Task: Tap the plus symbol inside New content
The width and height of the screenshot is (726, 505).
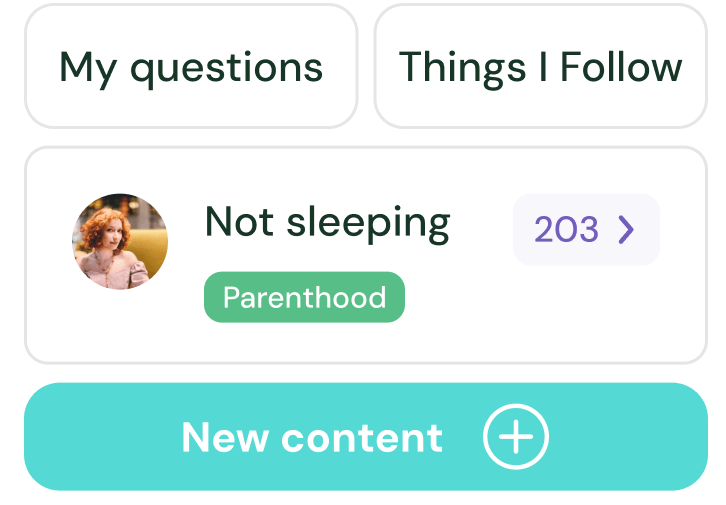Action: (x=516, y=436)
